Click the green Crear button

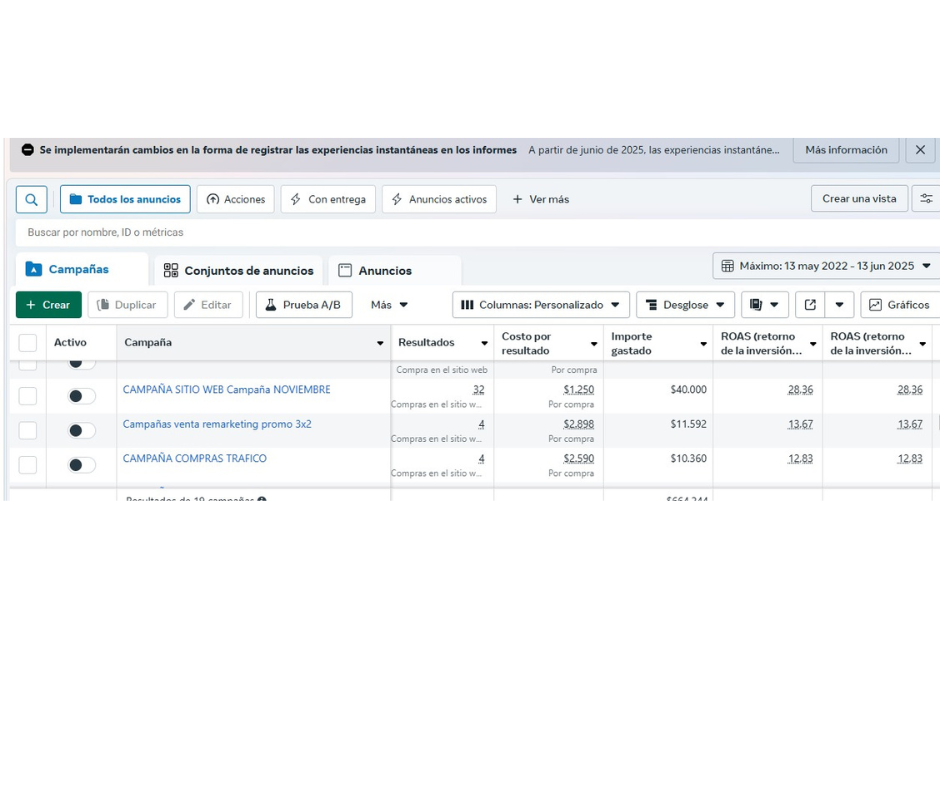coord(48,305)
